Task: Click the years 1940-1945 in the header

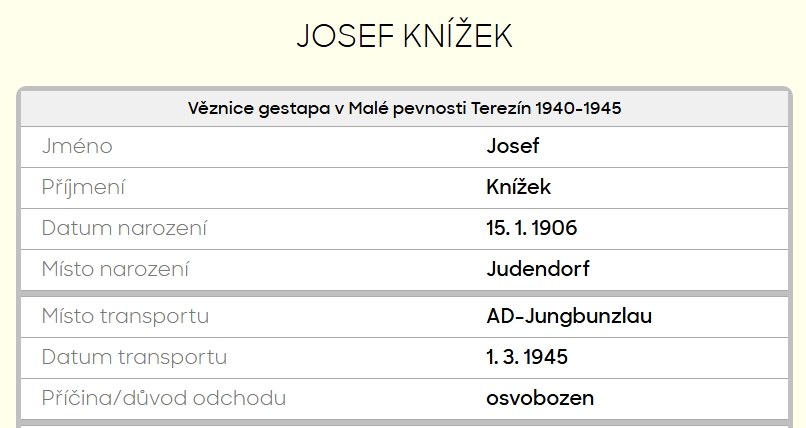Action: coord(579,108)
